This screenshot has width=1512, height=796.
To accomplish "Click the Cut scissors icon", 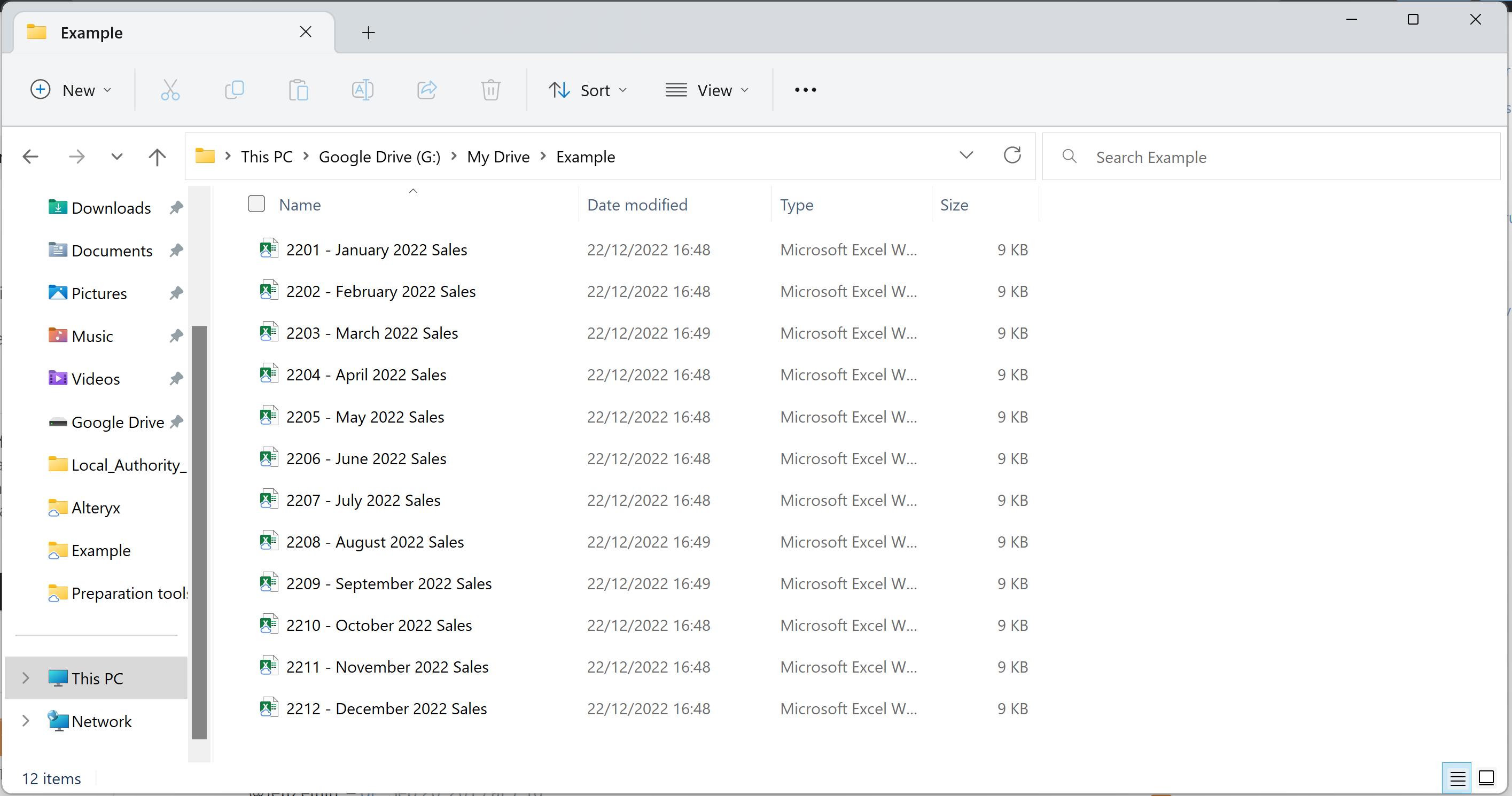I will (x=170, y=90).
